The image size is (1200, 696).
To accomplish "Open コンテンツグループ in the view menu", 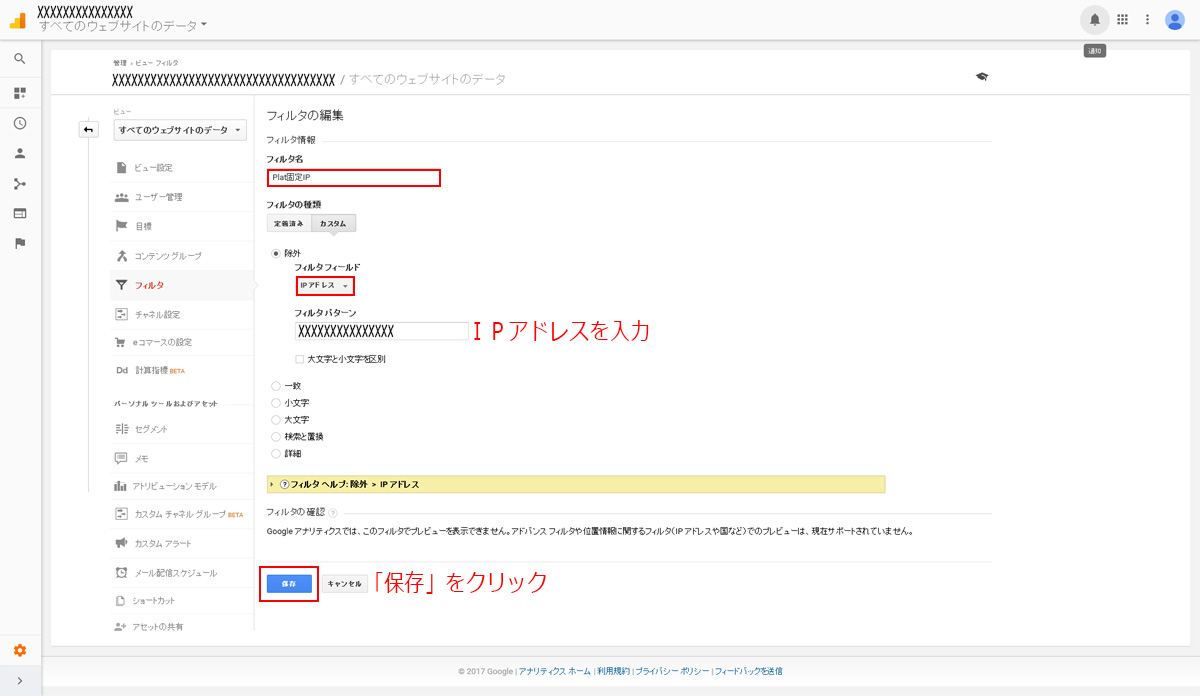I will pyautogui.click(x=168, y=256).
